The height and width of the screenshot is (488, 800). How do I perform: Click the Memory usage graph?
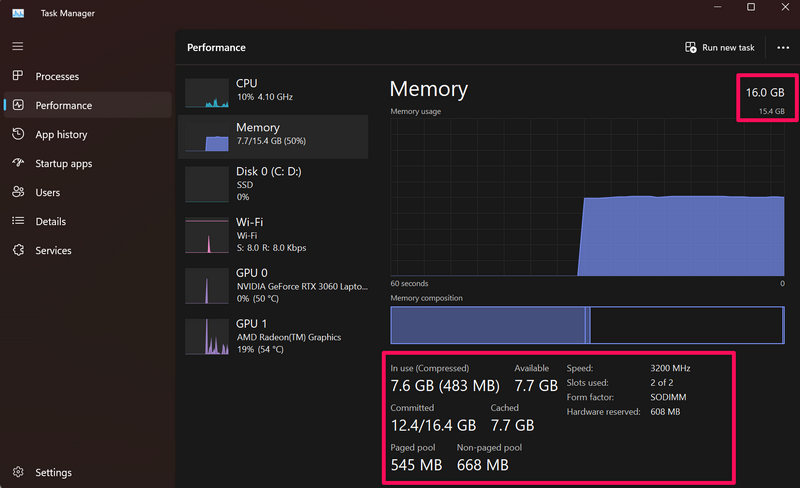tap(586, 196)
